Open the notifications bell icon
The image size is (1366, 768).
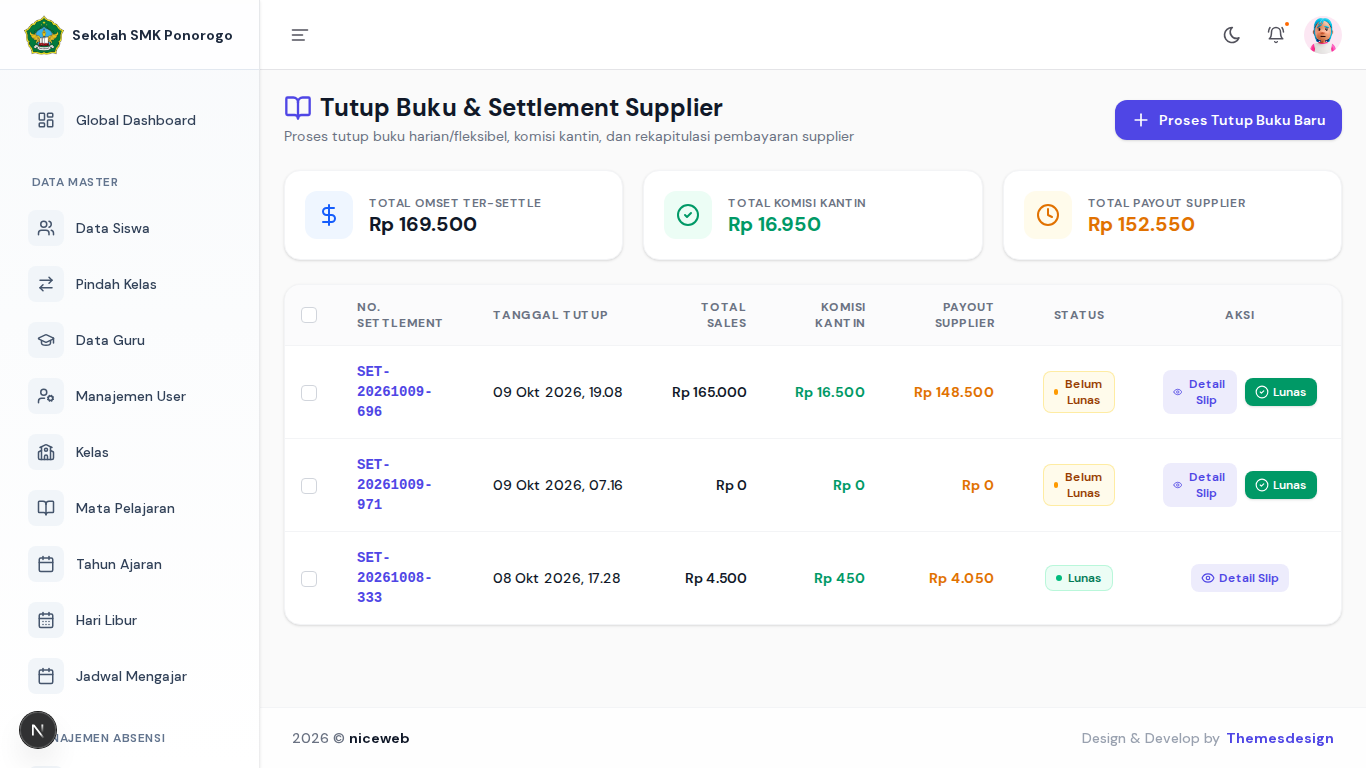(1276, 35)
